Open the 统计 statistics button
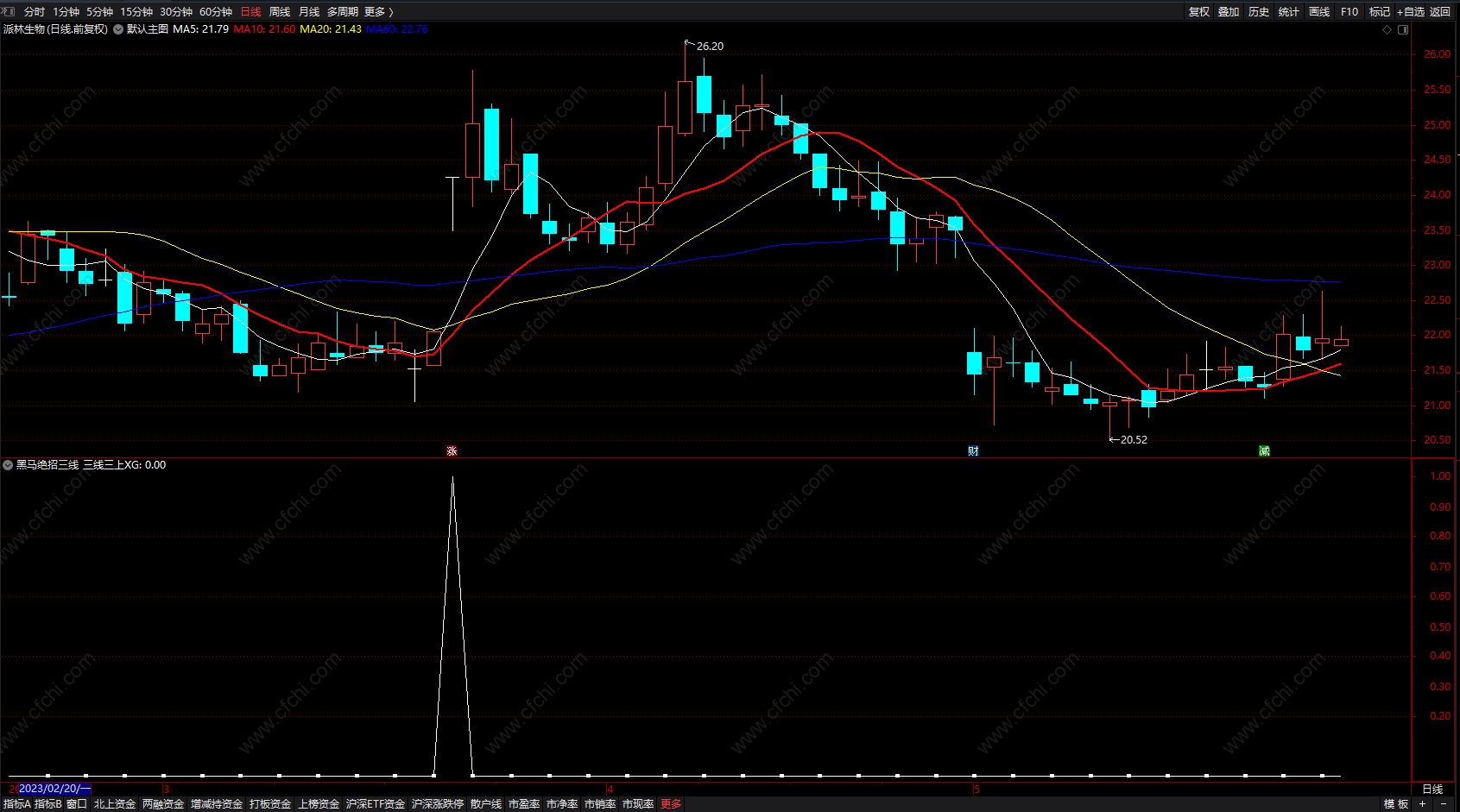 tap(1289, 12)
